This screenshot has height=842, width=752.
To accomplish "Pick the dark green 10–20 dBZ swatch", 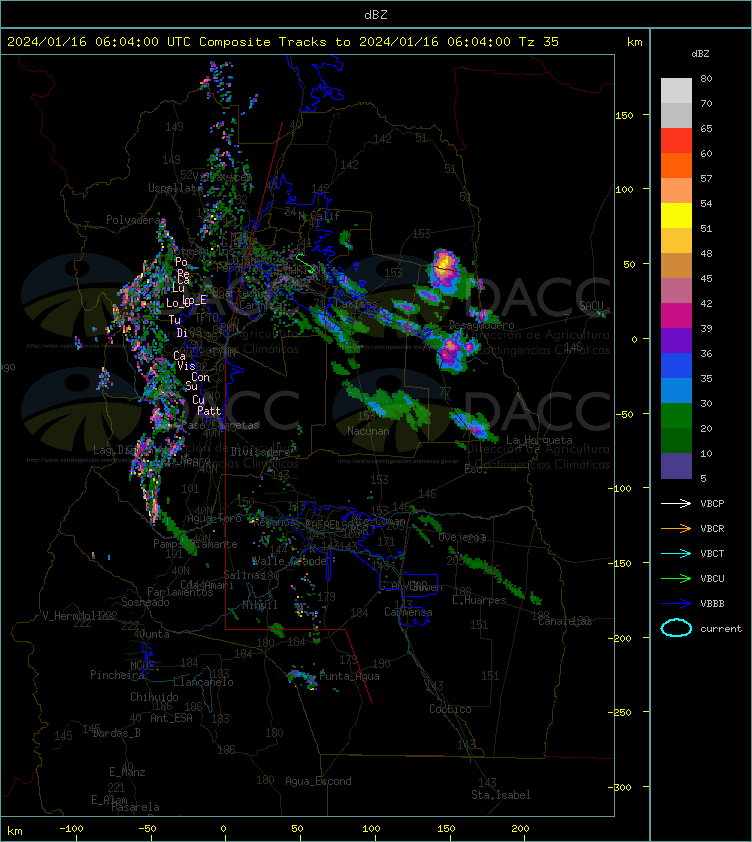I will point(676,440).
